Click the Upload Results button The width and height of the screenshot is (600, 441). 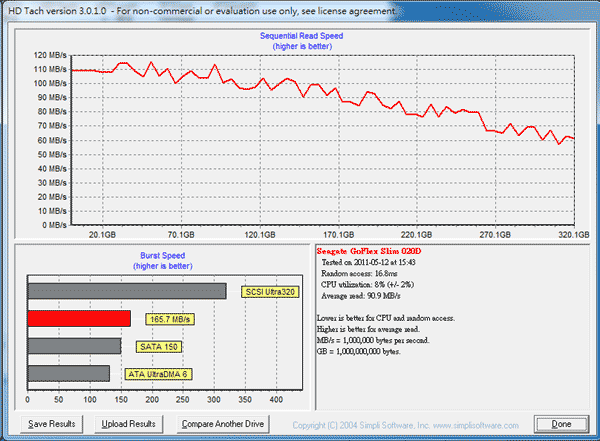point(129,424)
